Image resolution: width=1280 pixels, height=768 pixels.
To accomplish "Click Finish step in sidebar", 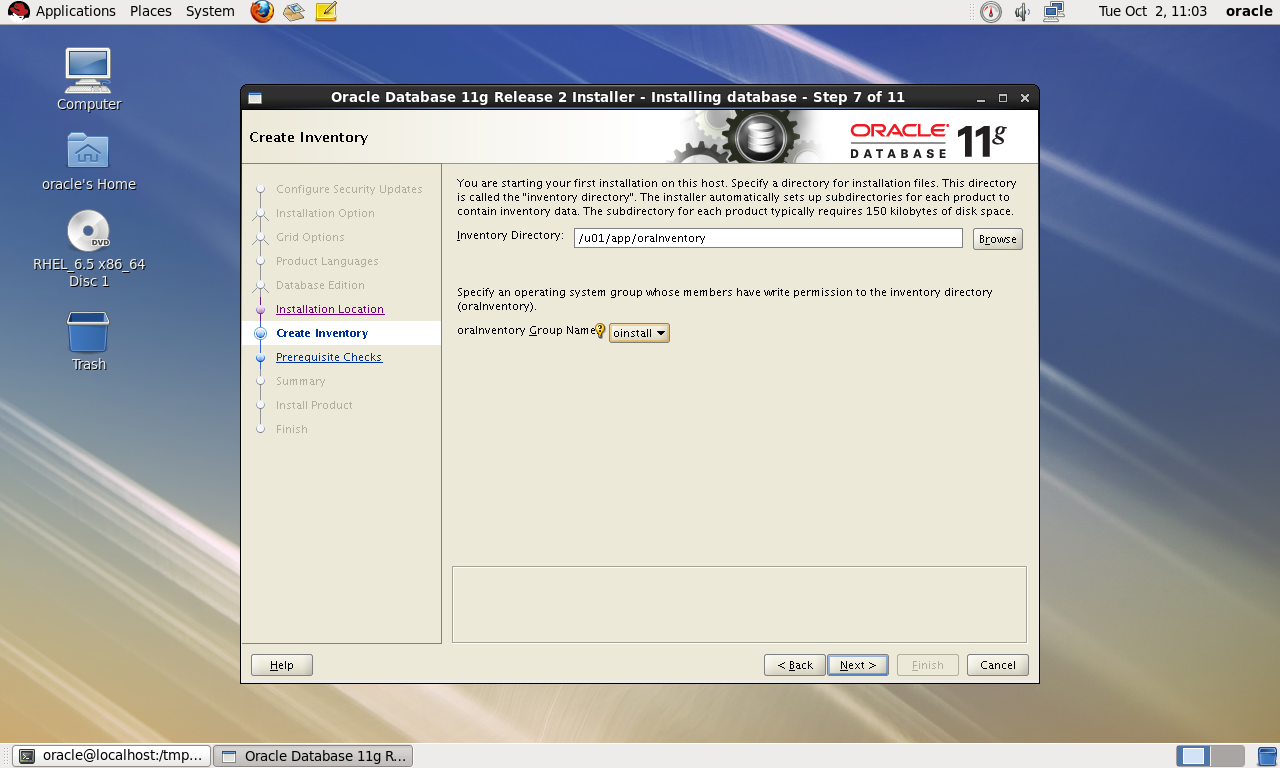I will (292, 429).
